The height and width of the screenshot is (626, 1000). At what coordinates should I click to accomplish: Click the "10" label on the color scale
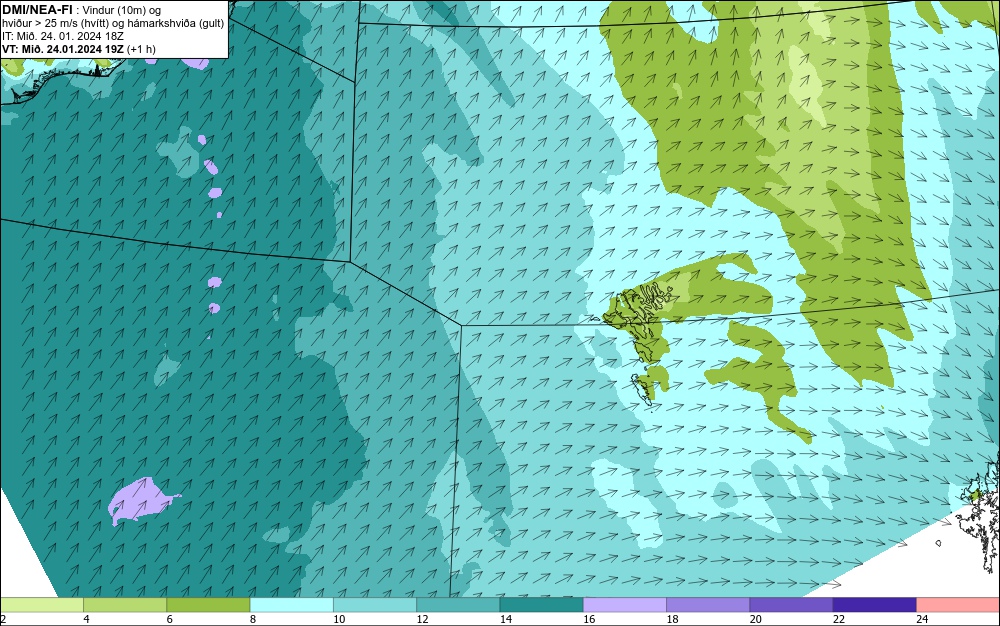coord(339,619)
